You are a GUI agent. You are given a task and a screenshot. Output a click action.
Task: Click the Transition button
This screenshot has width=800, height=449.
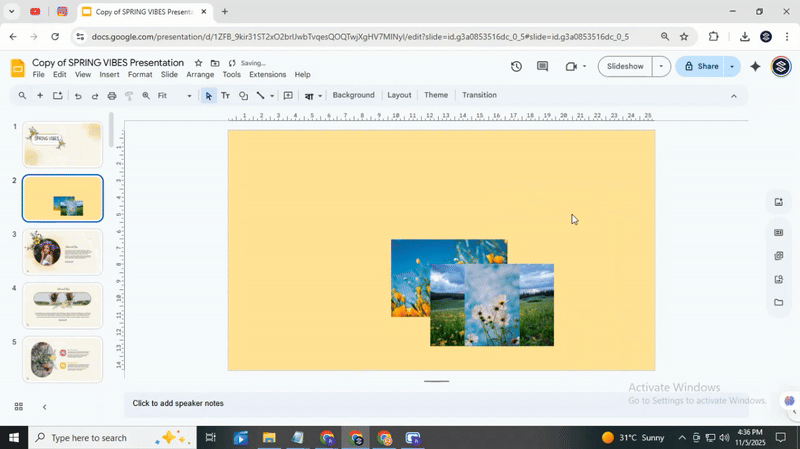tap(479, 96)
